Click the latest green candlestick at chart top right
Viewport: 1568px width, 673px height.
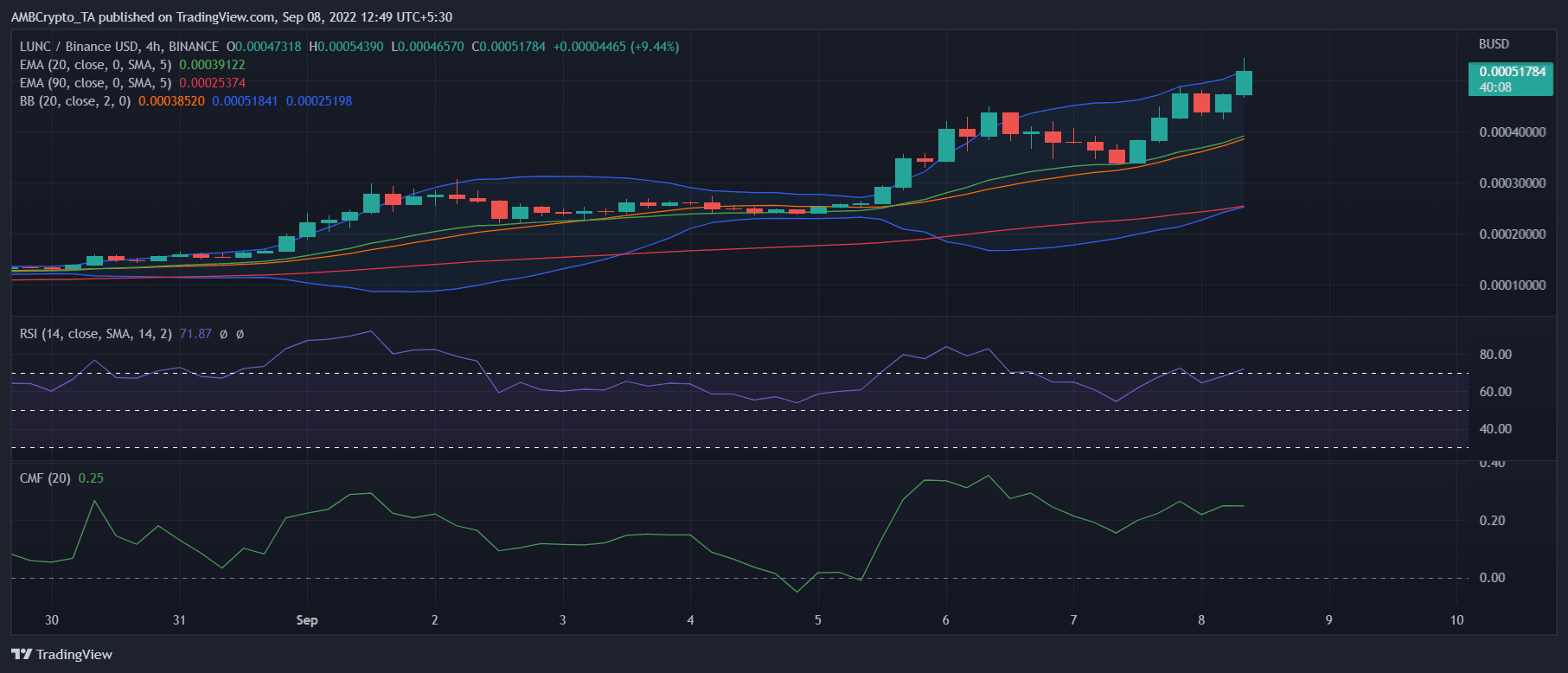(x=1244, y=83)
